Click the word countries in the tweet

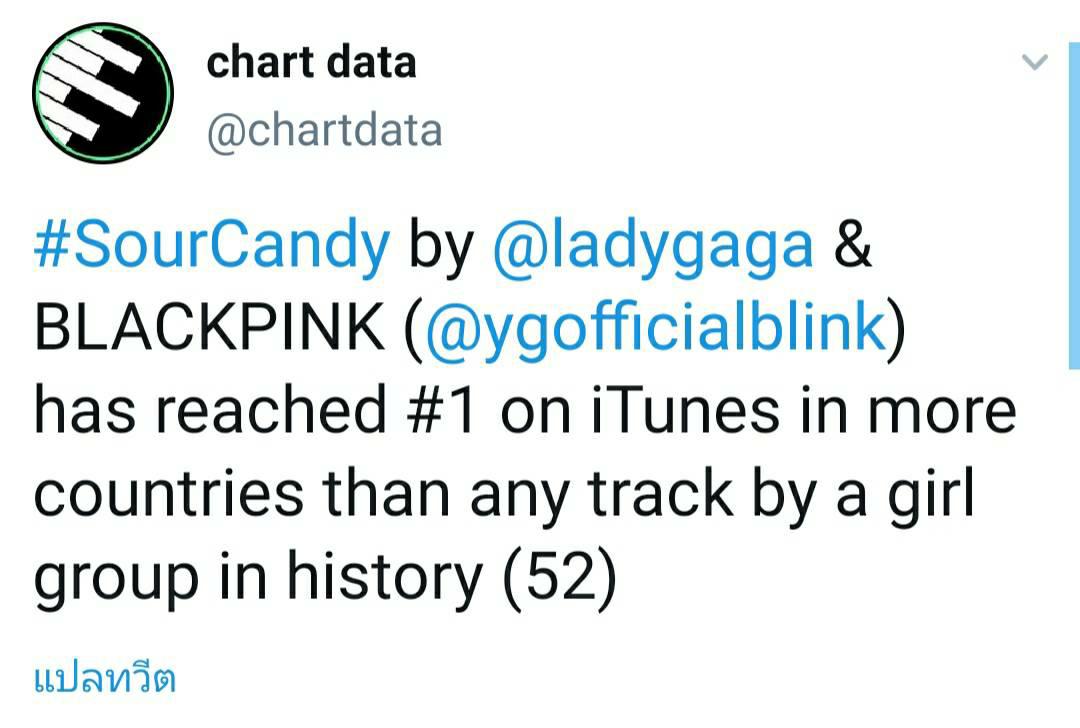pos(169,494)
